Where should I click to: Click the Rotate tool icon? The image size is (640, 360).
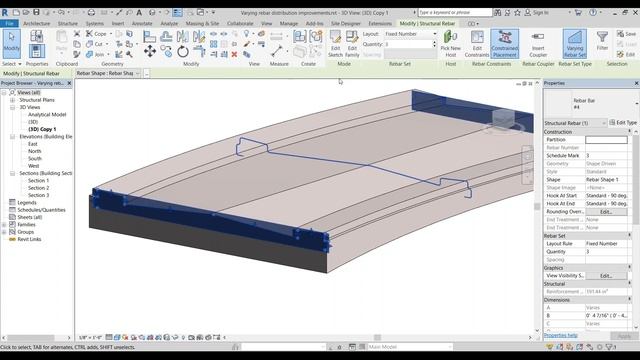[x=183, y=51]
